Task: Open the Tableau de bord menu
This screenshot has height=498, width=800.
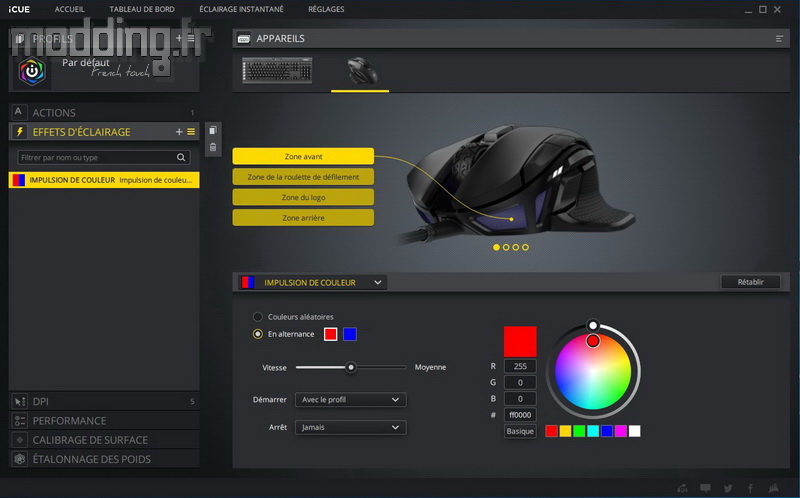Action: pos(142,9)
